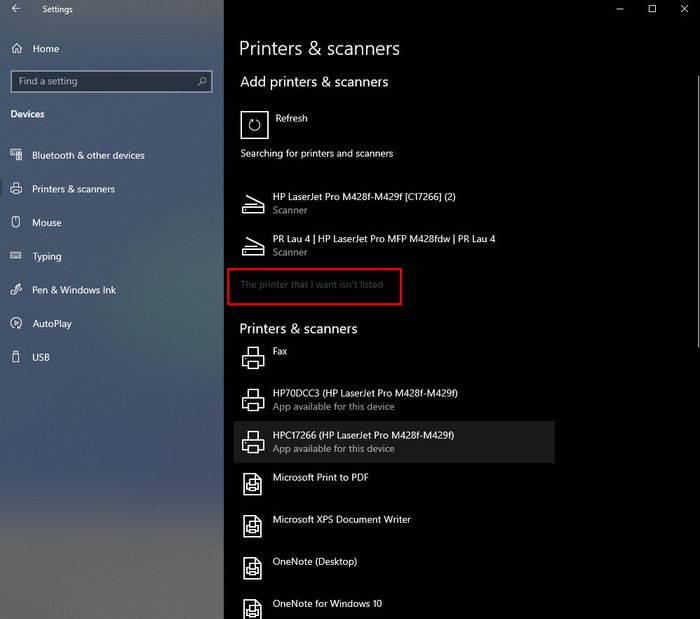Select HPC17266 printer entry

pos(394,442)
